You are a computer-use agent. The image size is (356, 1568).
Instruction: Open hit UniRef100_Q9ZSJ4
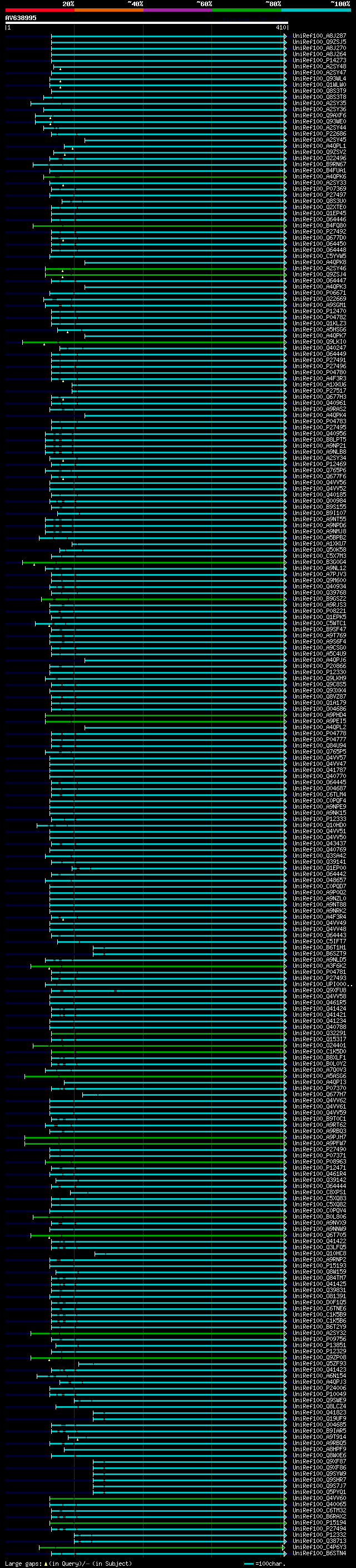click(x=319, y=275)
